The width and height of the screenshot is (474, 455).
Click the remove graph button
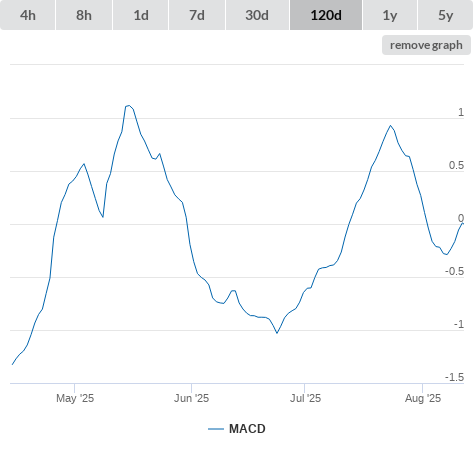(x=426, y=45)
